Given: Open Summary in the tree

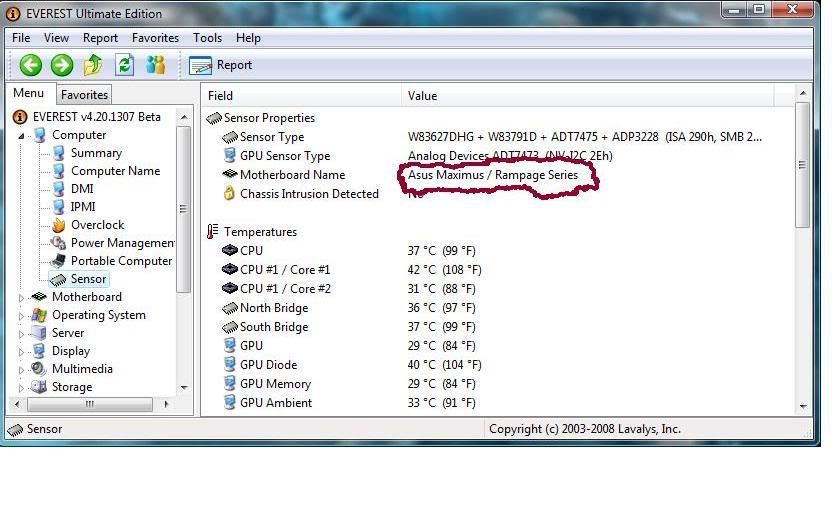Looking at the screenshot, I should (96, 153).
